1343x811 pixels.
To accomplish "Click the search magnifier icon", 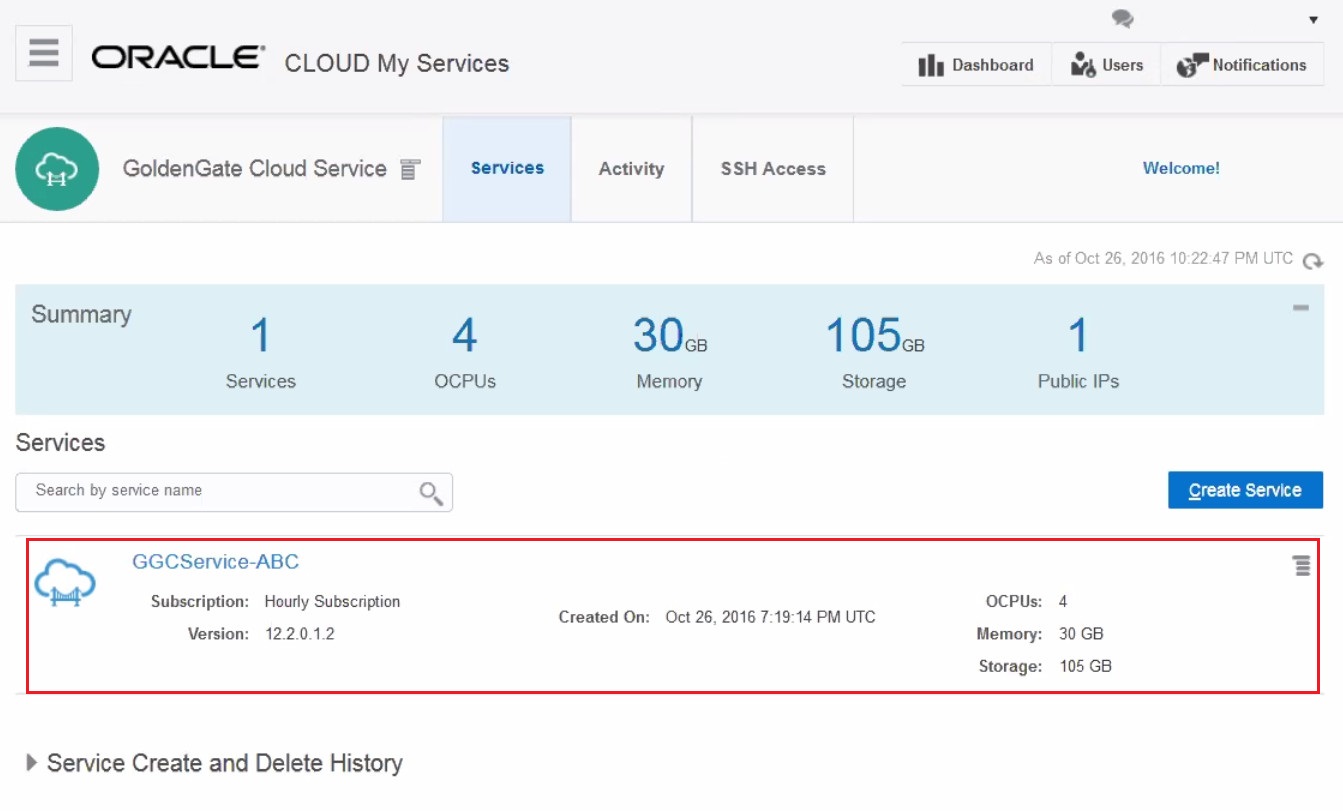I will [x=431, y=493].
